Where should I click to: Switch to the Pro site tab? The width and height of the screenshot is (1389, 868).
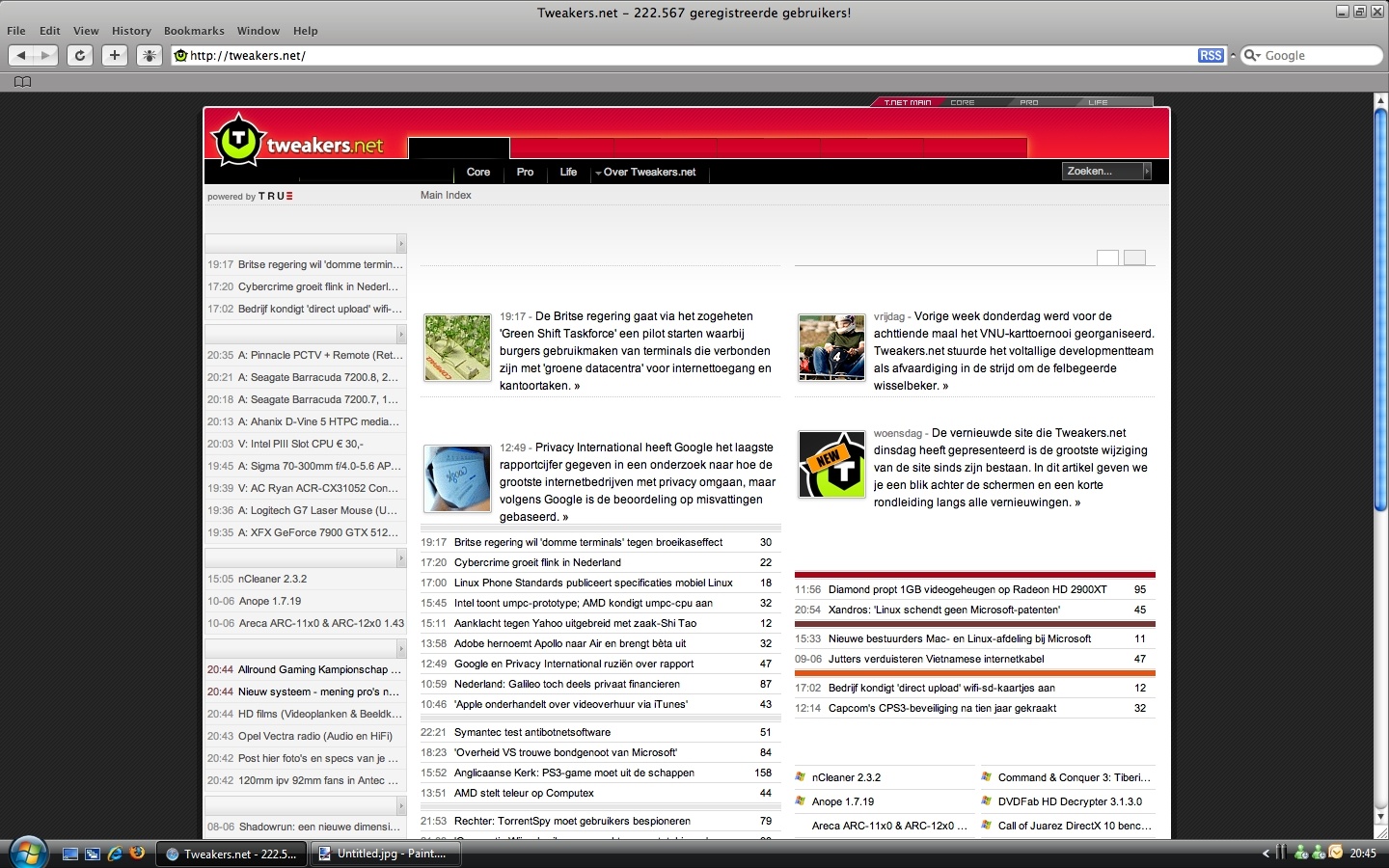point(525,172)
